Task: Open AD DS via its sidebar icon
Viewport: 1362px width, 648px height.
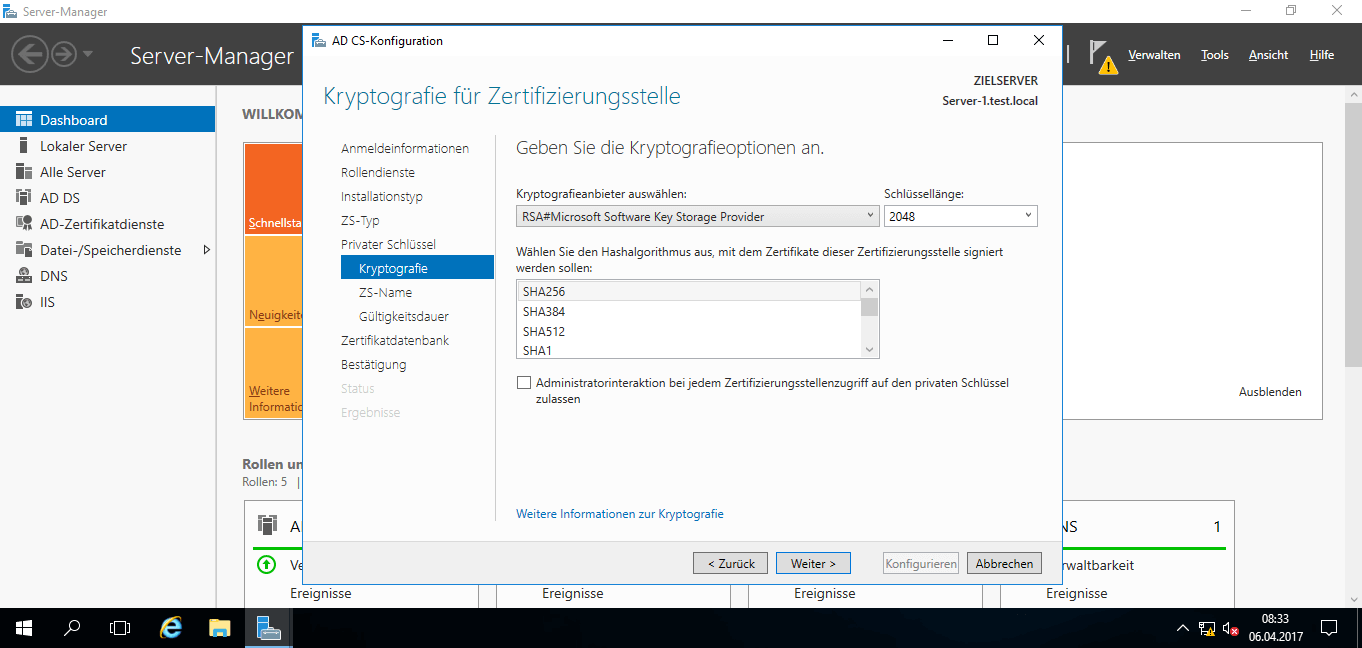Action: coord(24,198)
